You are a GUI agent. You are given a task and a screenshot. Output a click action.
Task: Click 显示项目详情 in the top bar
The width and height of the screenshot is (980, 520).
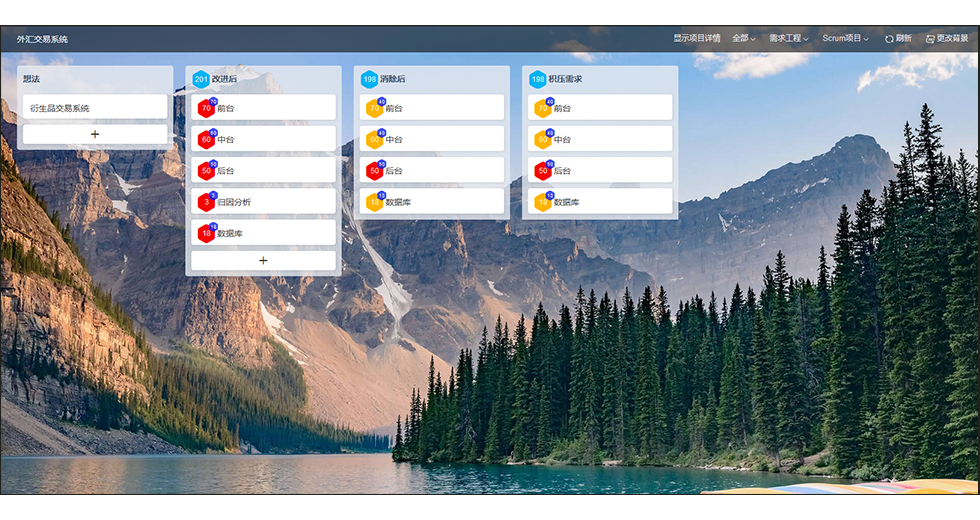pyautogui.click(x=696, y=39)
